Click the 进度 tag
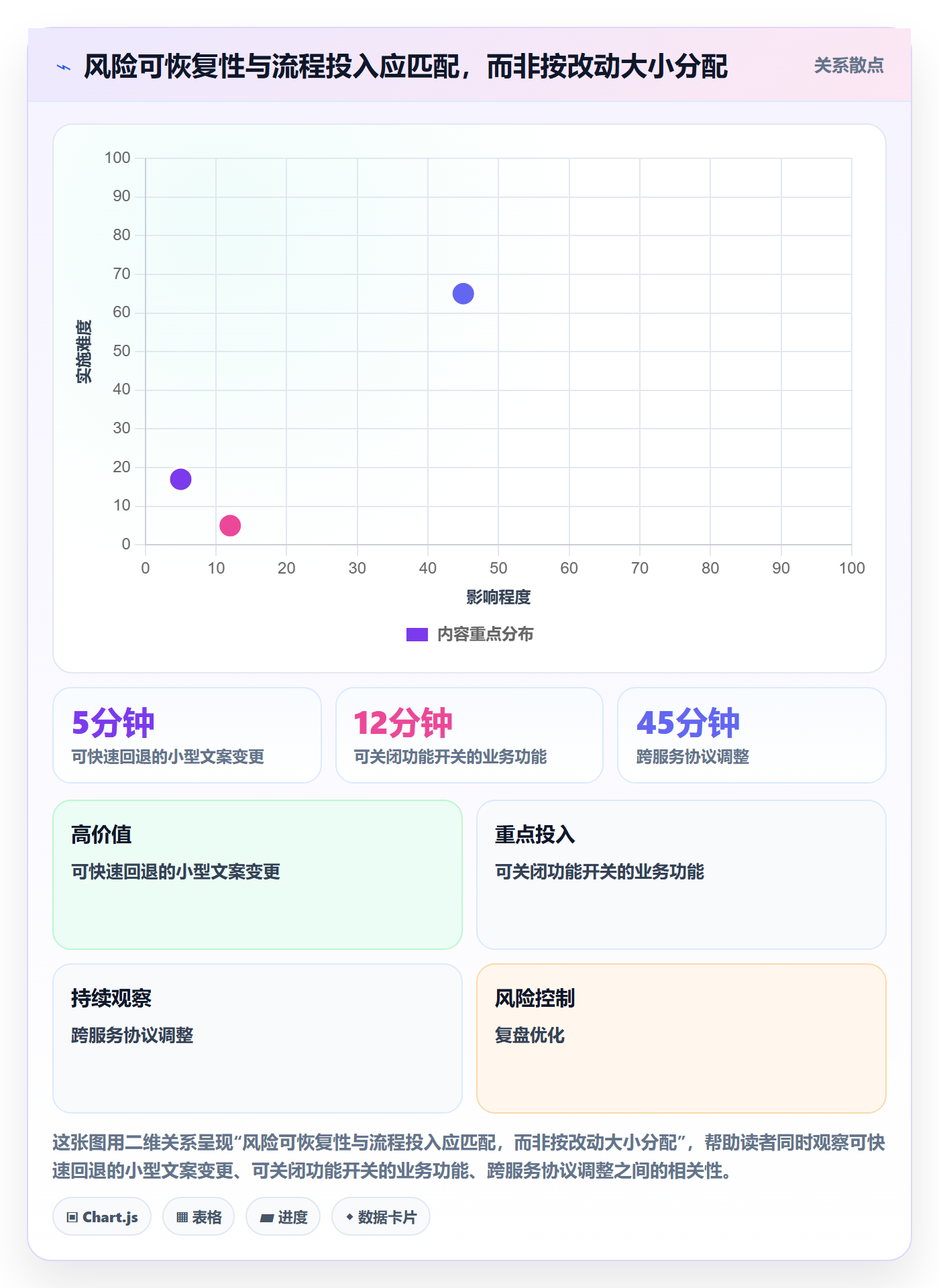Screen dimensions: 939x1288 (x=283, y=1217)
